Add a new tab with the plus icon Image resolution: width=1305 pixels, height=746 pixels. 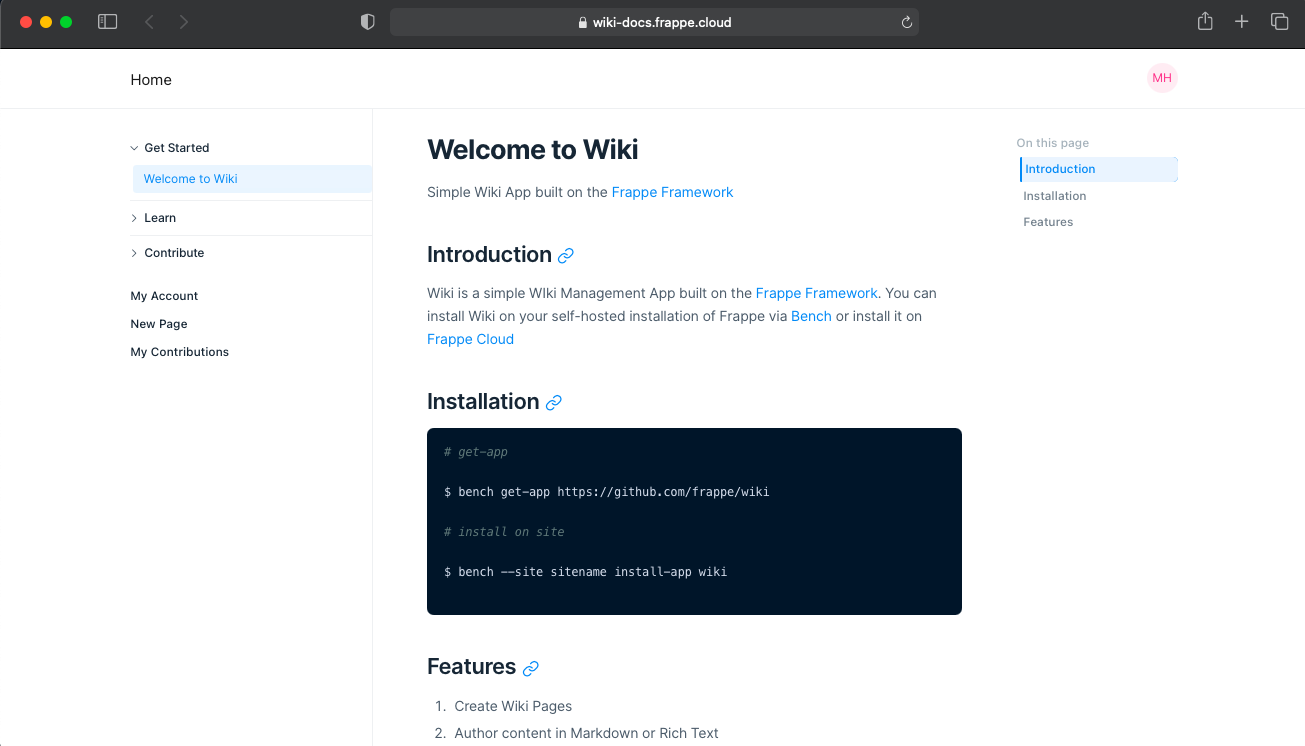tap(1241, 21)
